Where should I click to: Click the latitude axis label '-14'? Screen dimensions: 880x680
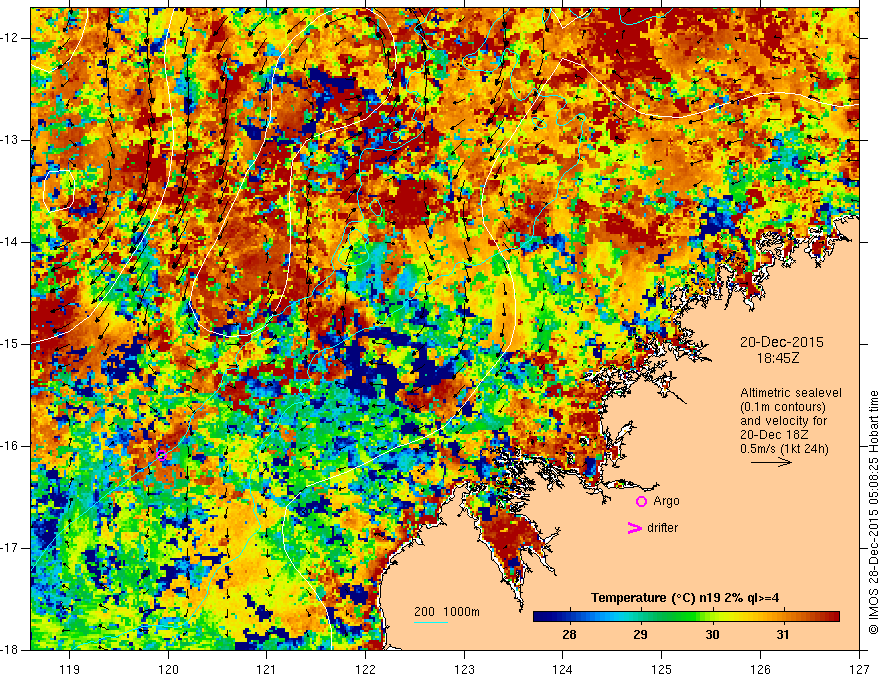(11, 242)
